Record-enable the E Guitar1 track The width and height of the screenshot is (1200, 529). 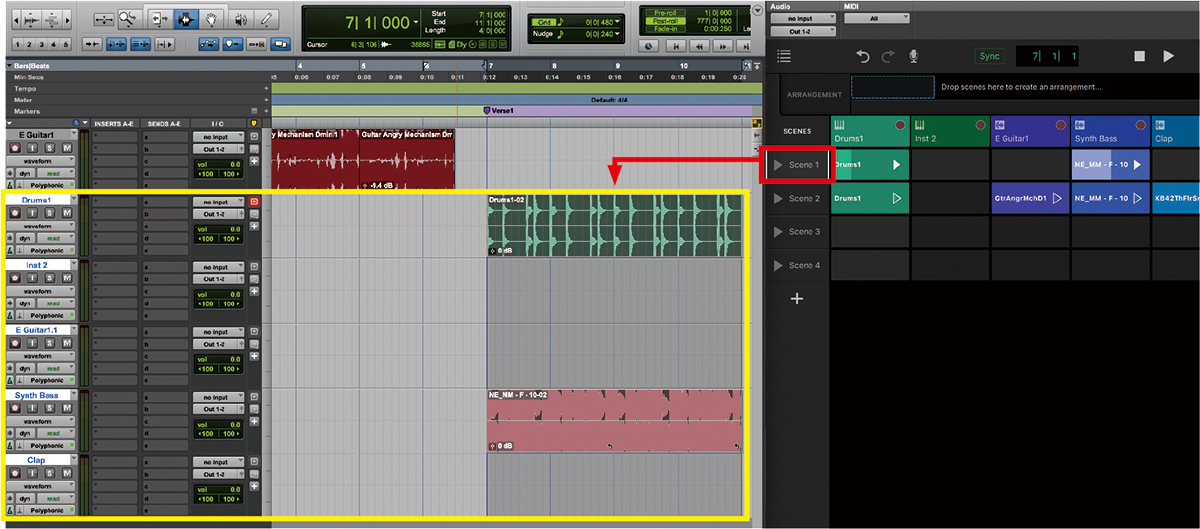15,147
